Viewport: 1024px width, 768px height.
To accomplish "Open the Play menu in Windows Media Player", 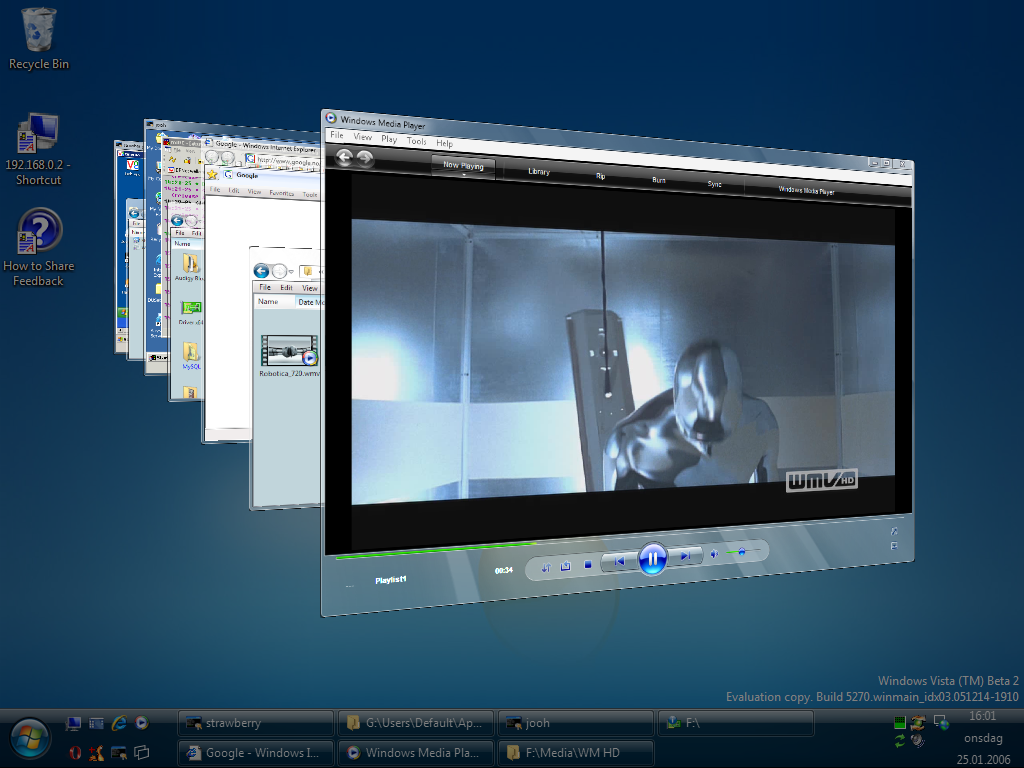I will 389,139.
